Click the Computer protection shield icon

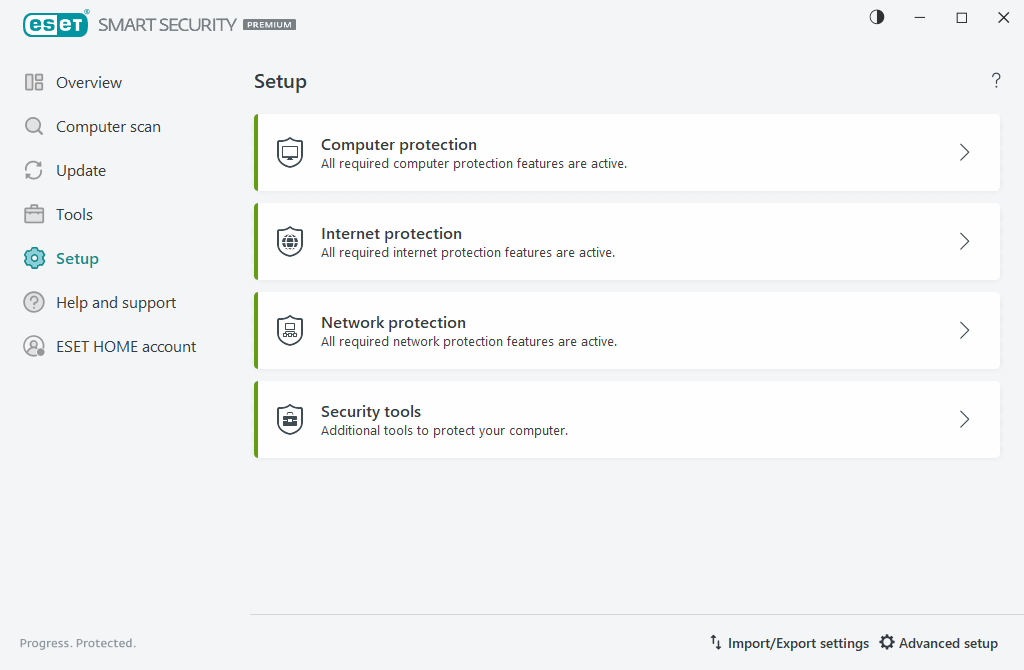coord(290,153)
